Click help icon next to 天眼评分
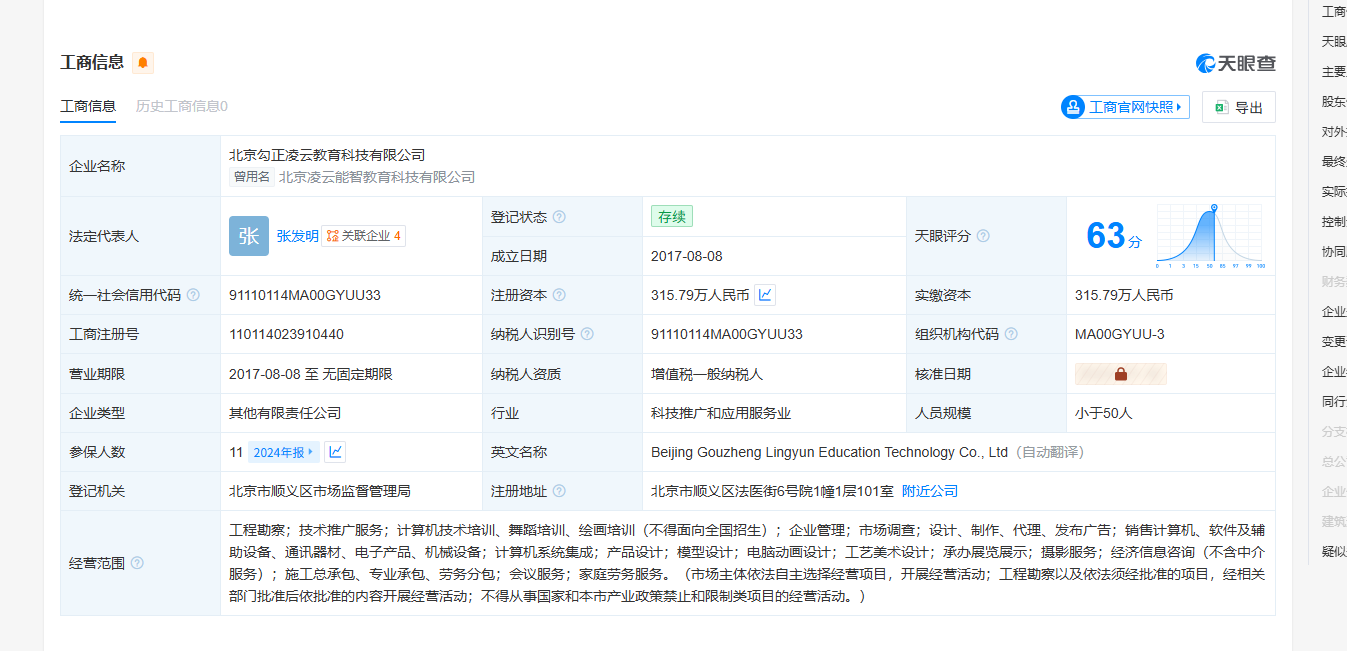 click(983, 236)
